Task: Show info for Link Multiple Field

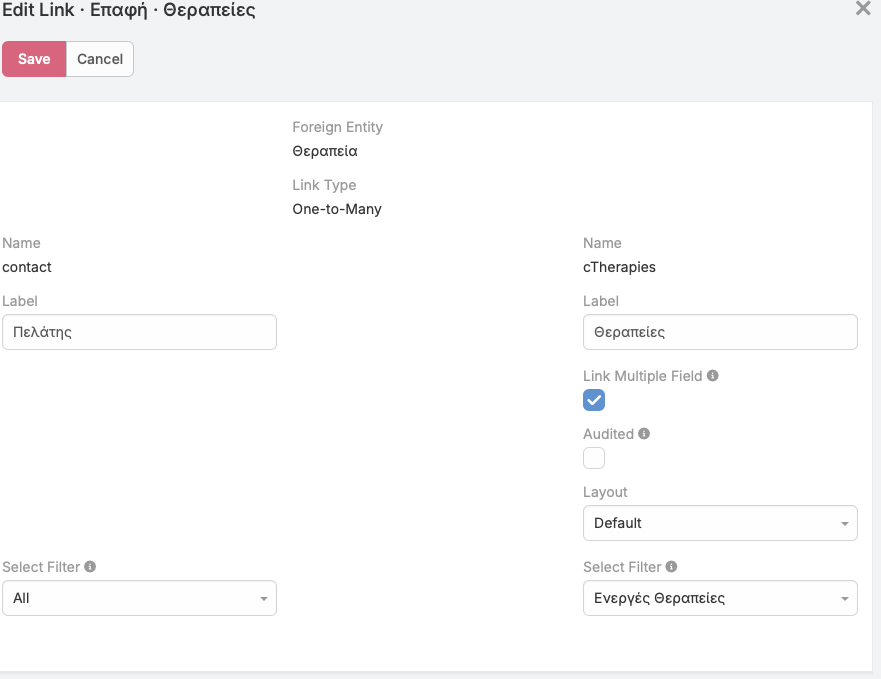Action: click(713, 376)
